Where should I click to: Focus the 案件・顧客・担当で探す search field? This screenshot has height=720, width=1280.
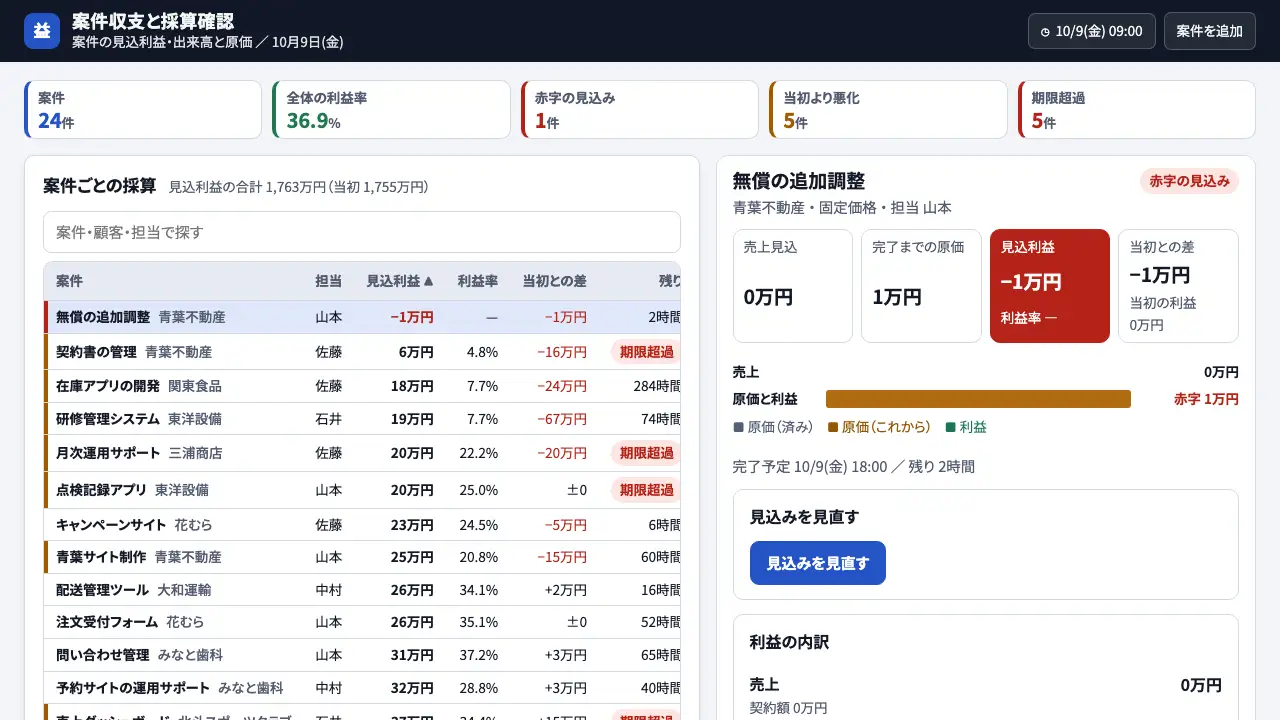click(362, 232)
